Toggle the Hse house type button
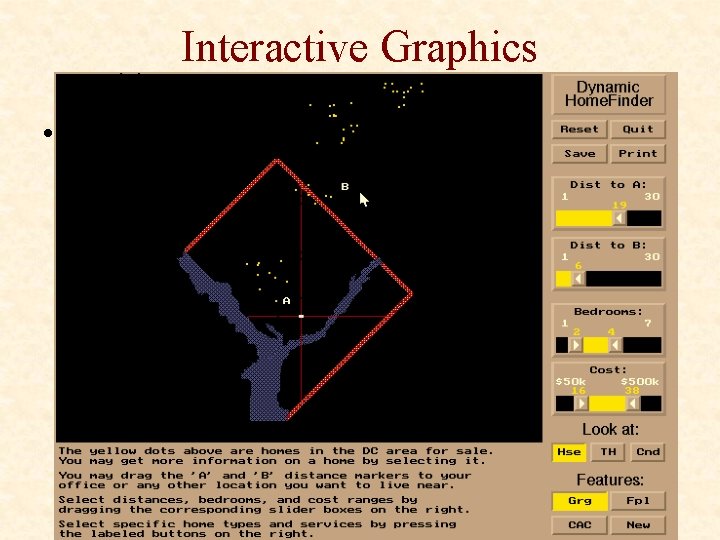This screenshot has width=720, height=540. click(569, 452)
